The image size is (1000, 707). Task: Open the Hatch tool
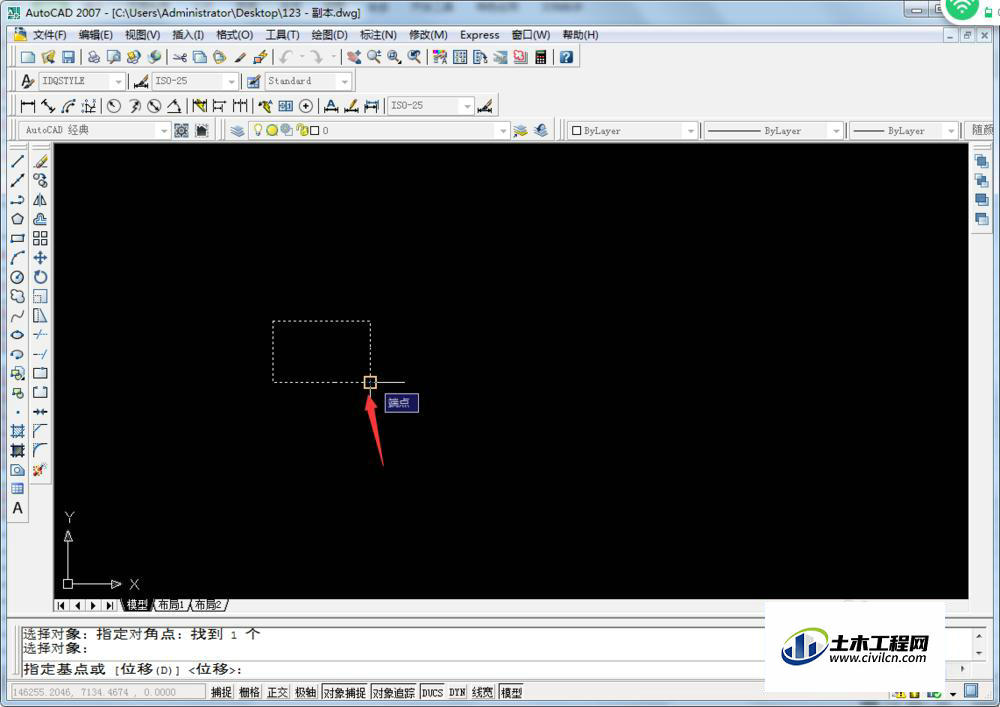click(17, 431)
